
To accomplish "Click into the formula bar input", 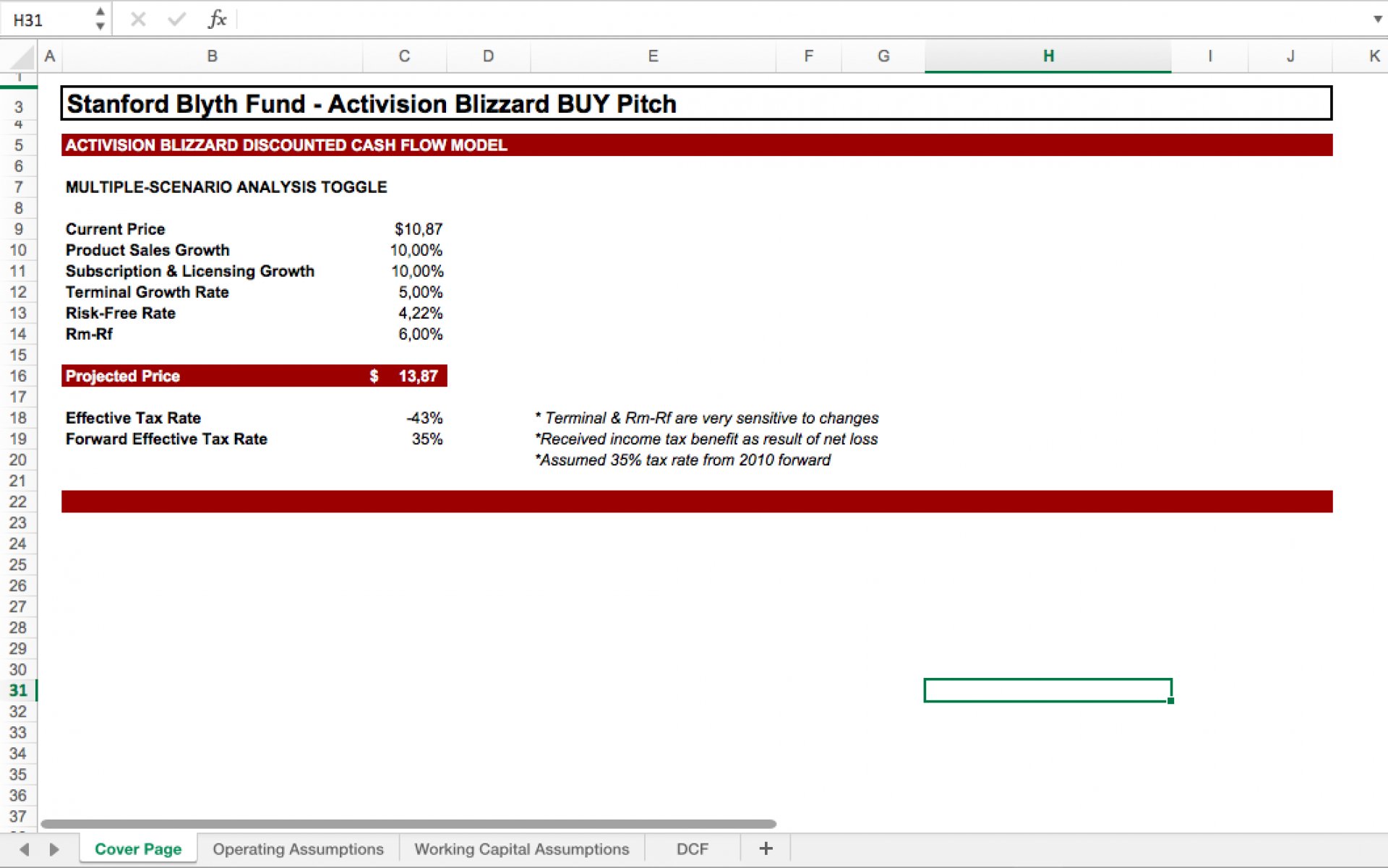I will [x=802, y=20].
